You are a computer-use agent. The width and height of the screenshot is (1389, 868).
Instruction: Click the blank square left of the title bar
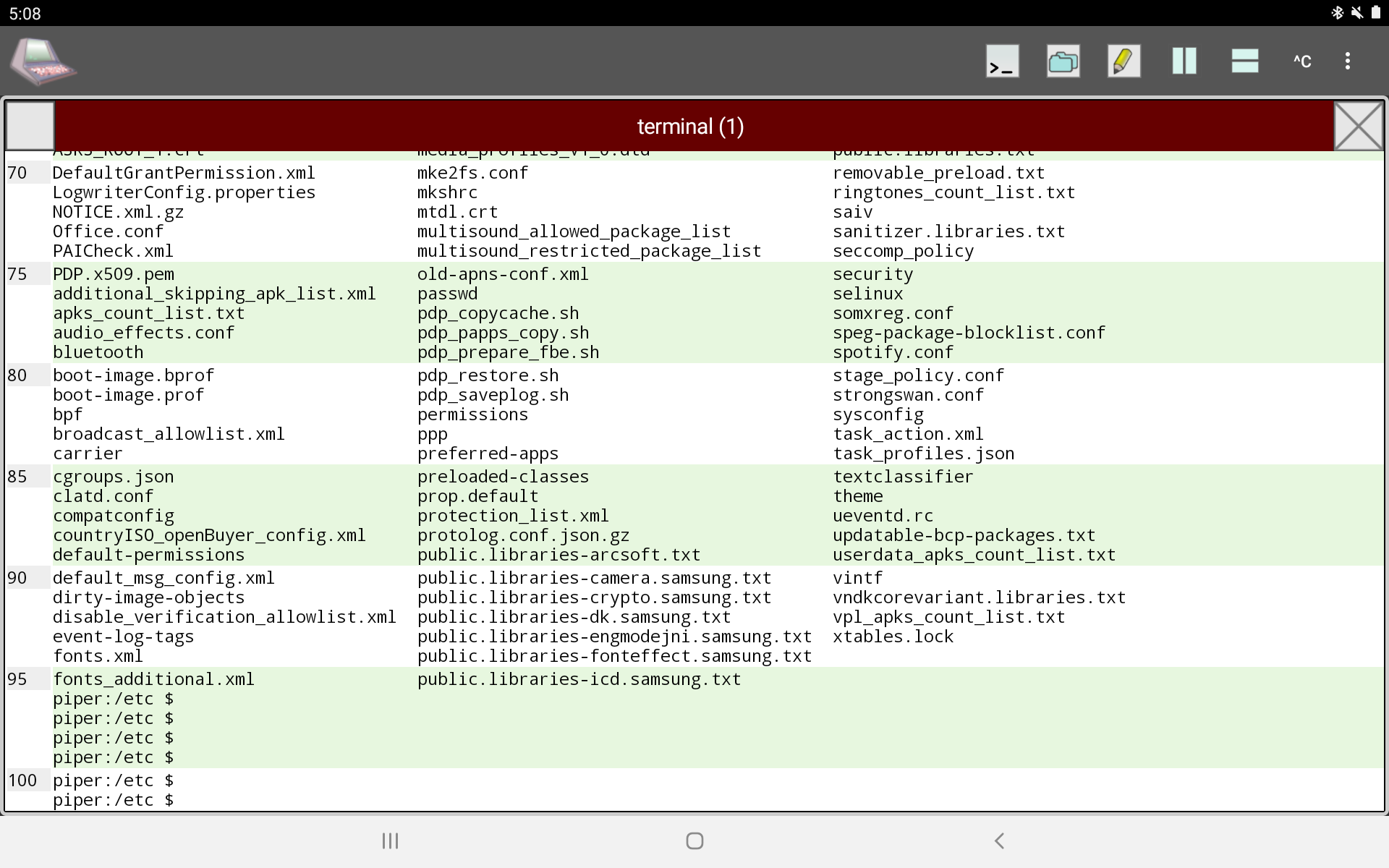pos(30,125)
